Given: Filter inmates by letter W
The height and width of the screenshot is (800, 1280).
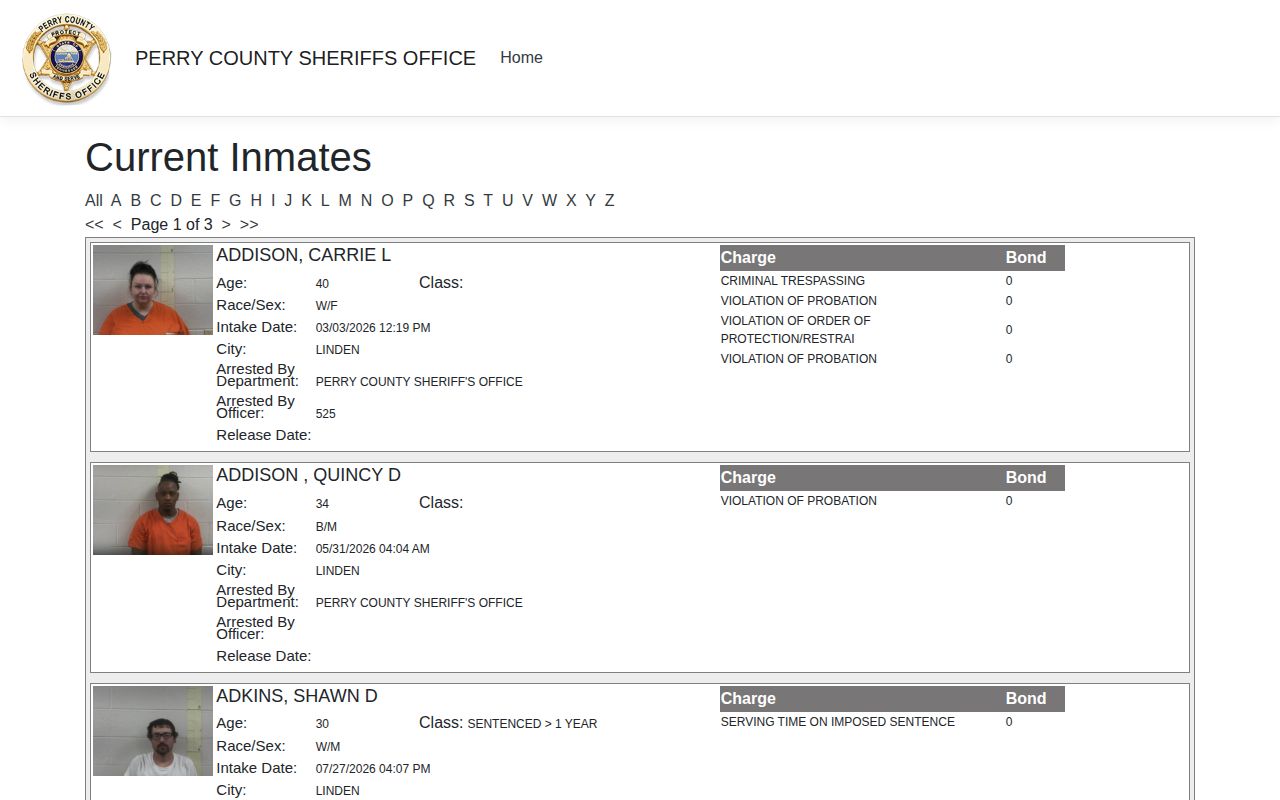Looking at the screenshot, I should [549, 200].
